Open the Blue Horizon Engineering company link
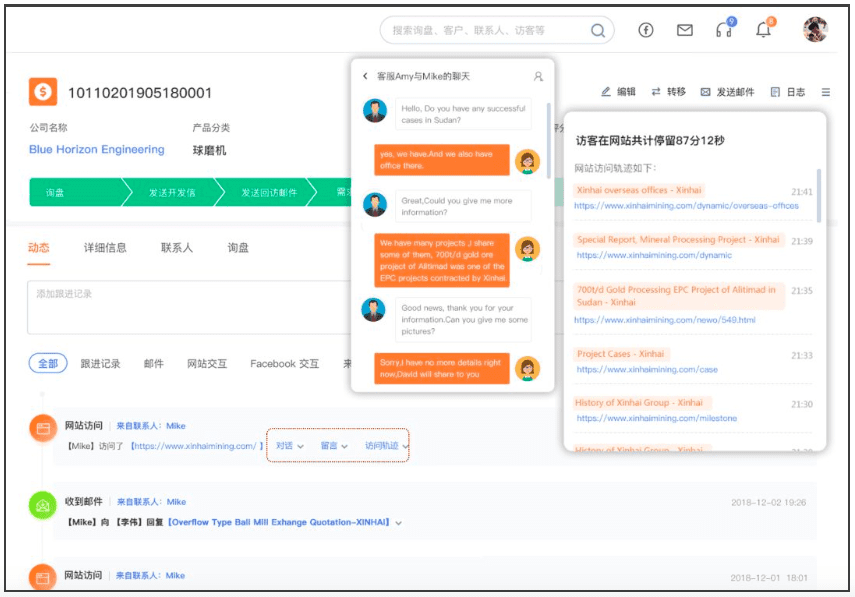The image size is (855, 597). tap(96, 150)
